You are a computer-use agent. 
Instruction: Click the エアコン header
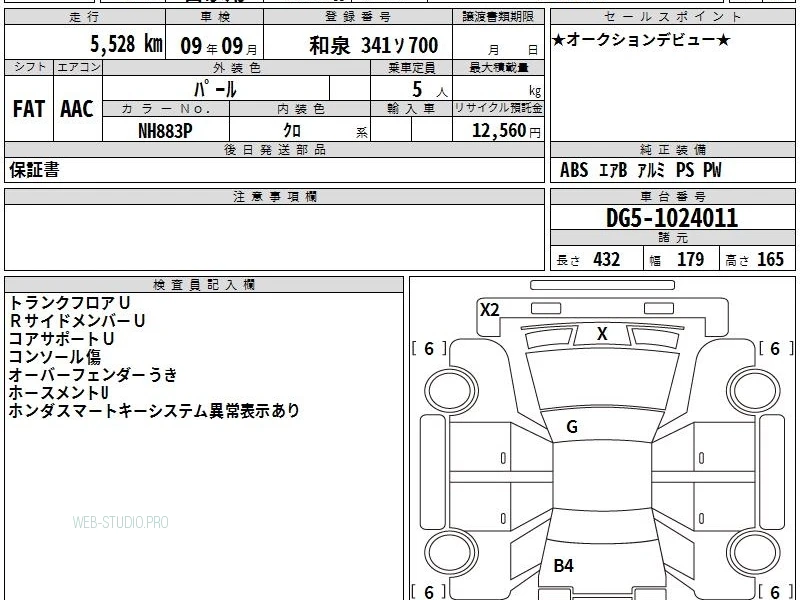coord(79,67)
